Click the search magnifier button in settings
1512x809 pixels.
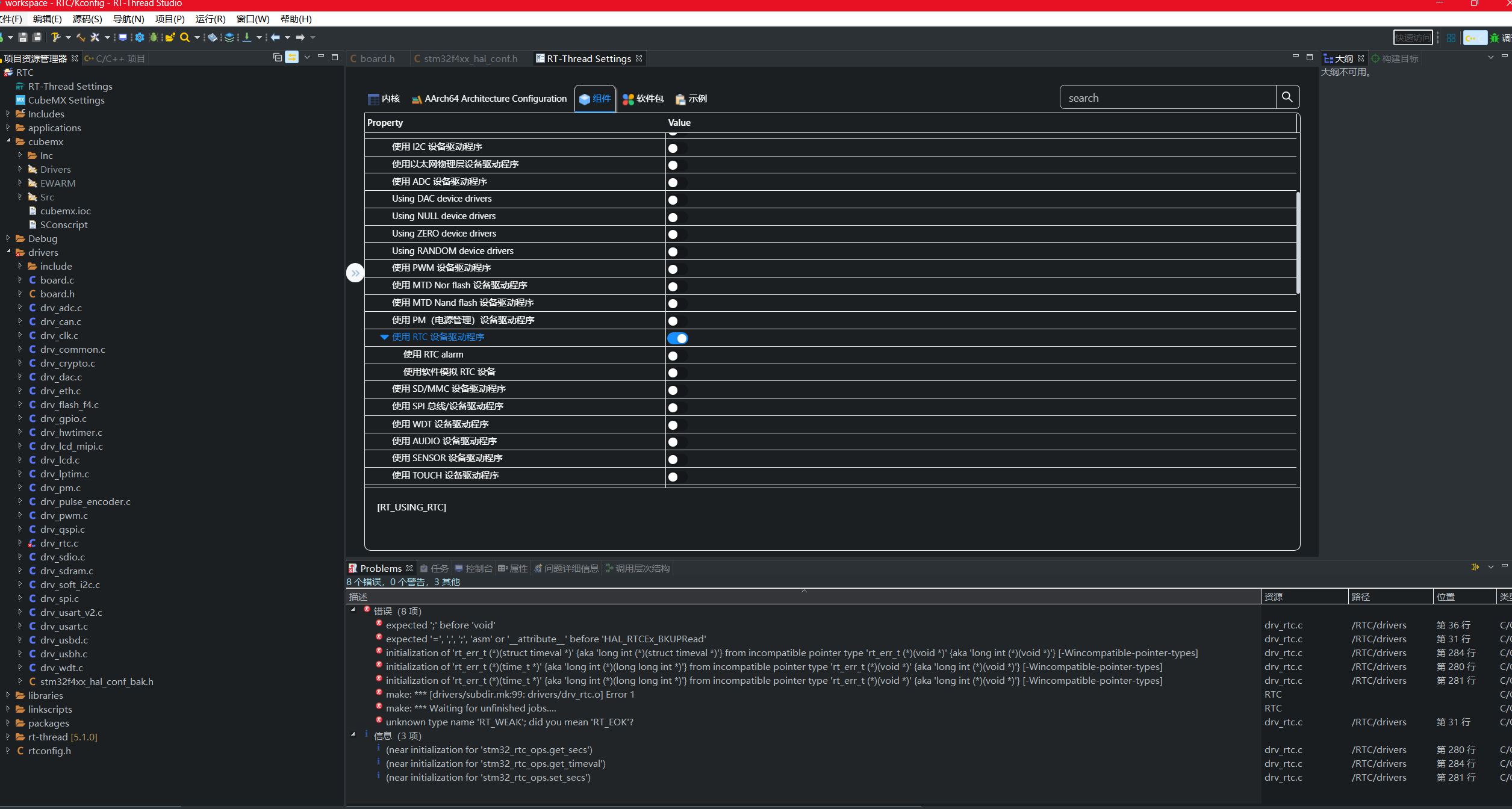pyautogui.click(x=1287, y=97)
